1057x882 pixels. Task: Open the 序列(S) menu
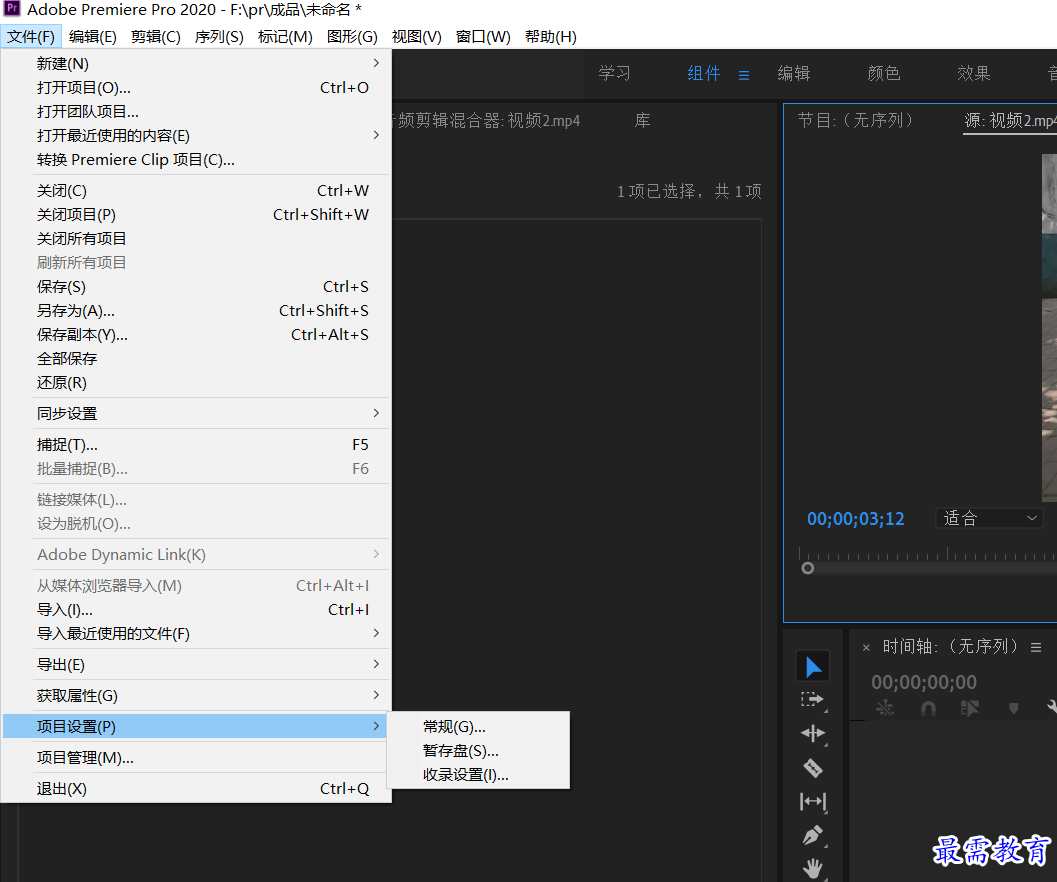pyautogui.click(x=219, y=36)
